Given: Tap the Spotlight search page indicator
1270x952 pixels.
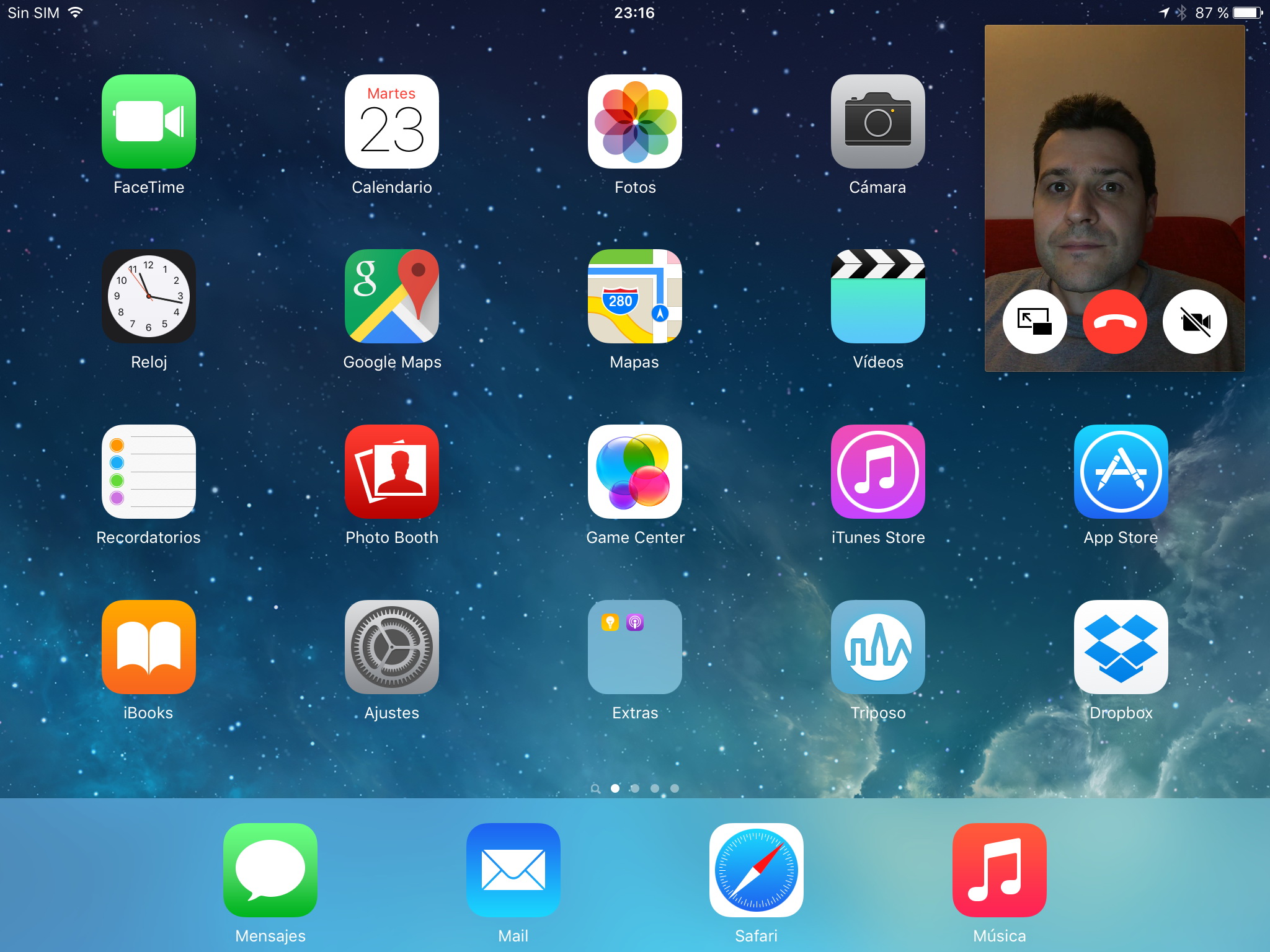Looking at the screenshot, I should (595, 788).
